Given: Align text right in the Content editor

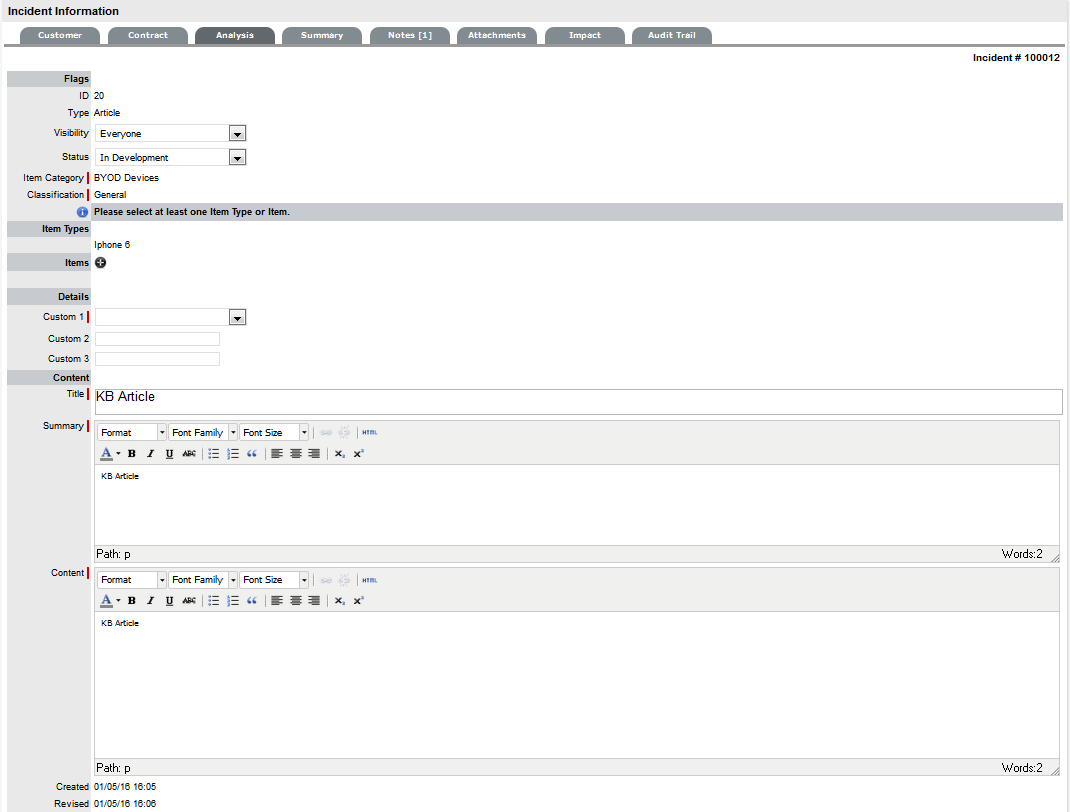Looking at the screenshot, I should coord(314,601).
